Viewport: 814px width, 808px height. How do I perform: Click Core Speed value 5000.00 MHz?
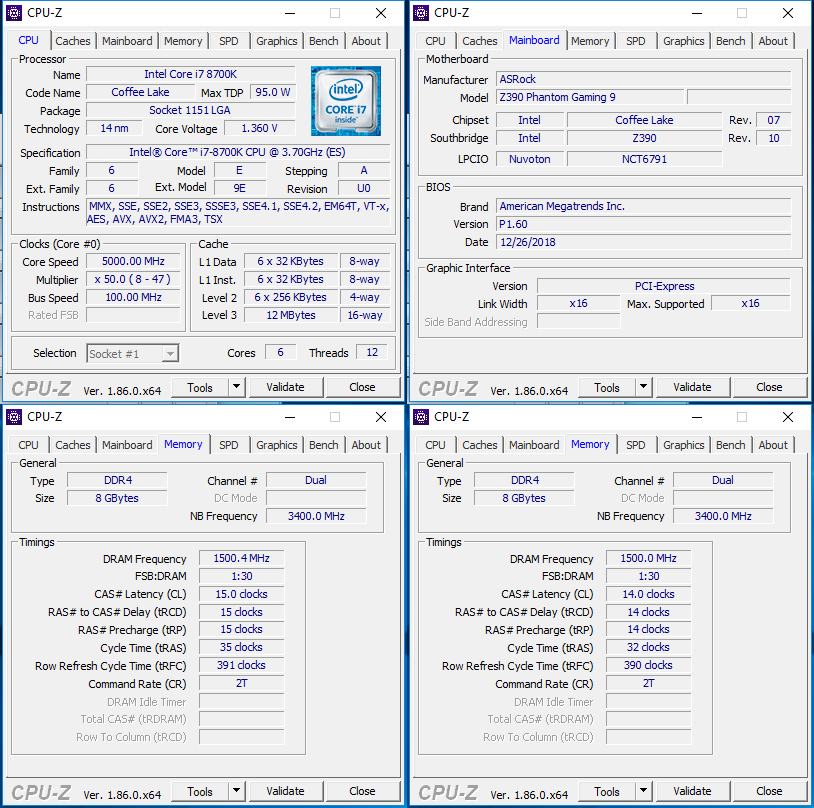pos(133,261)
